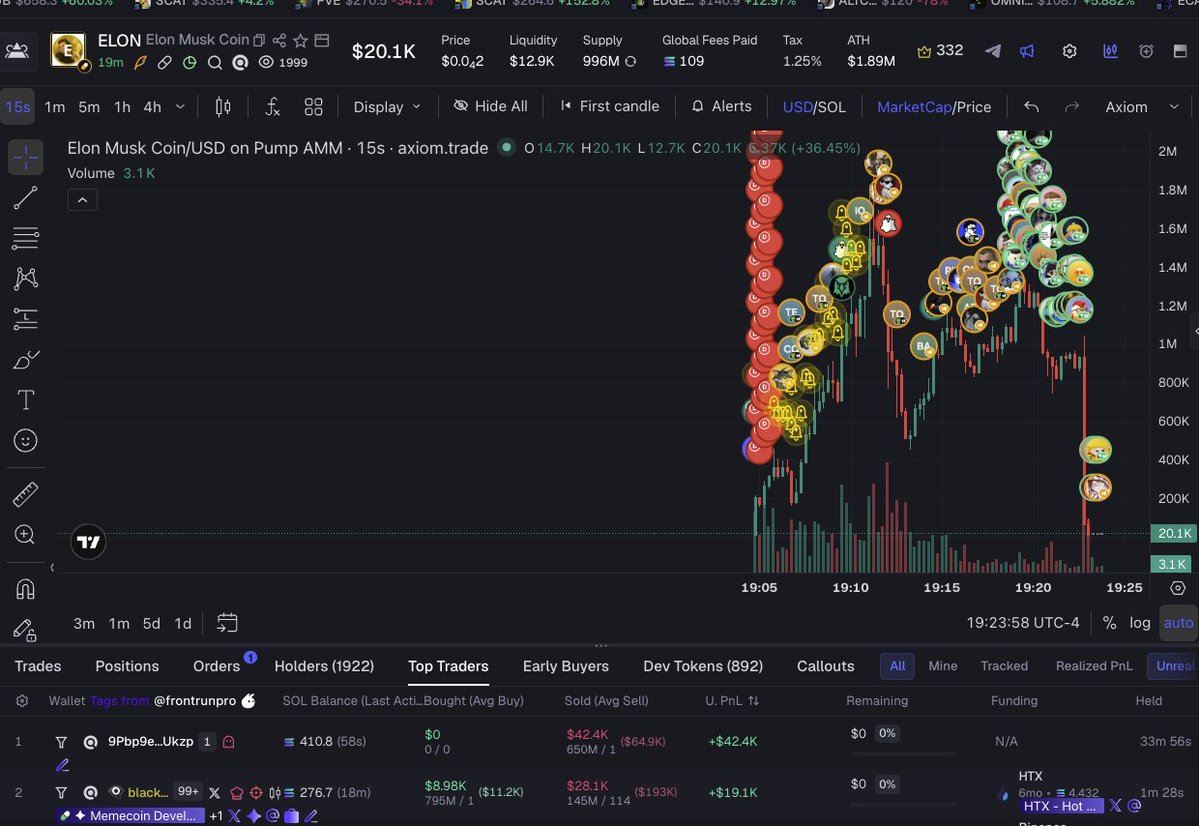This screenshot has height=826, width=1199.
Task: Open the emoji icons tool
Action: 25,441
